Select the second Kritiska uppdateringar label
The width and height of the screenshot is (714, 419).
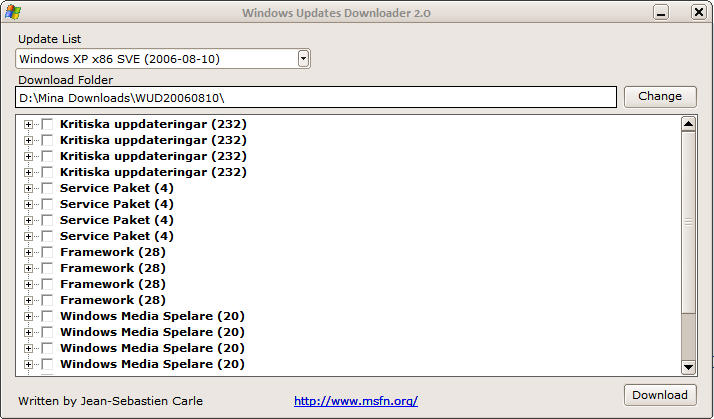coord(153,140)
